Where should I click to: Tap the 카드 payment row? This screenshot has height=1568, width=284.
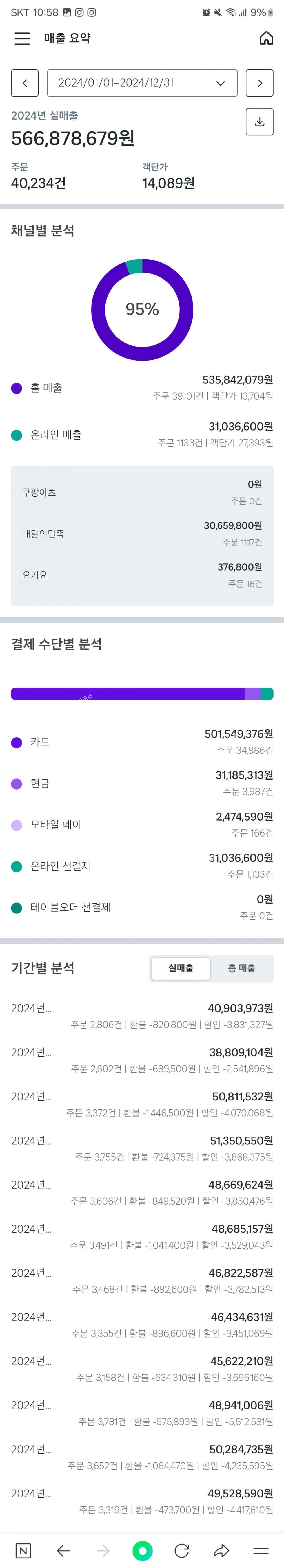(142, 741)
